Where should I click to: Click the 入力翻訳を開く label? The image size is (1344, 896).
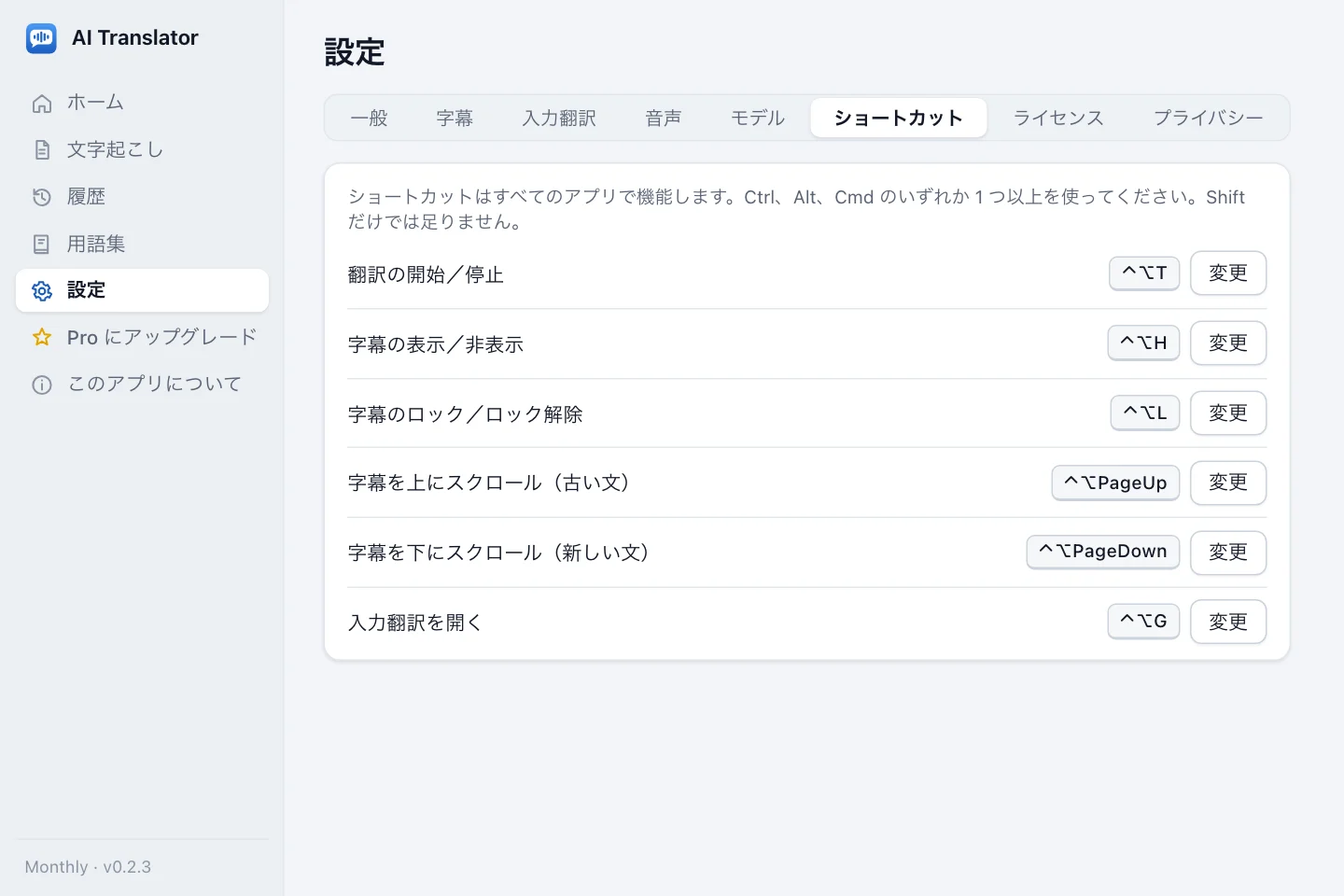point(415,623)
